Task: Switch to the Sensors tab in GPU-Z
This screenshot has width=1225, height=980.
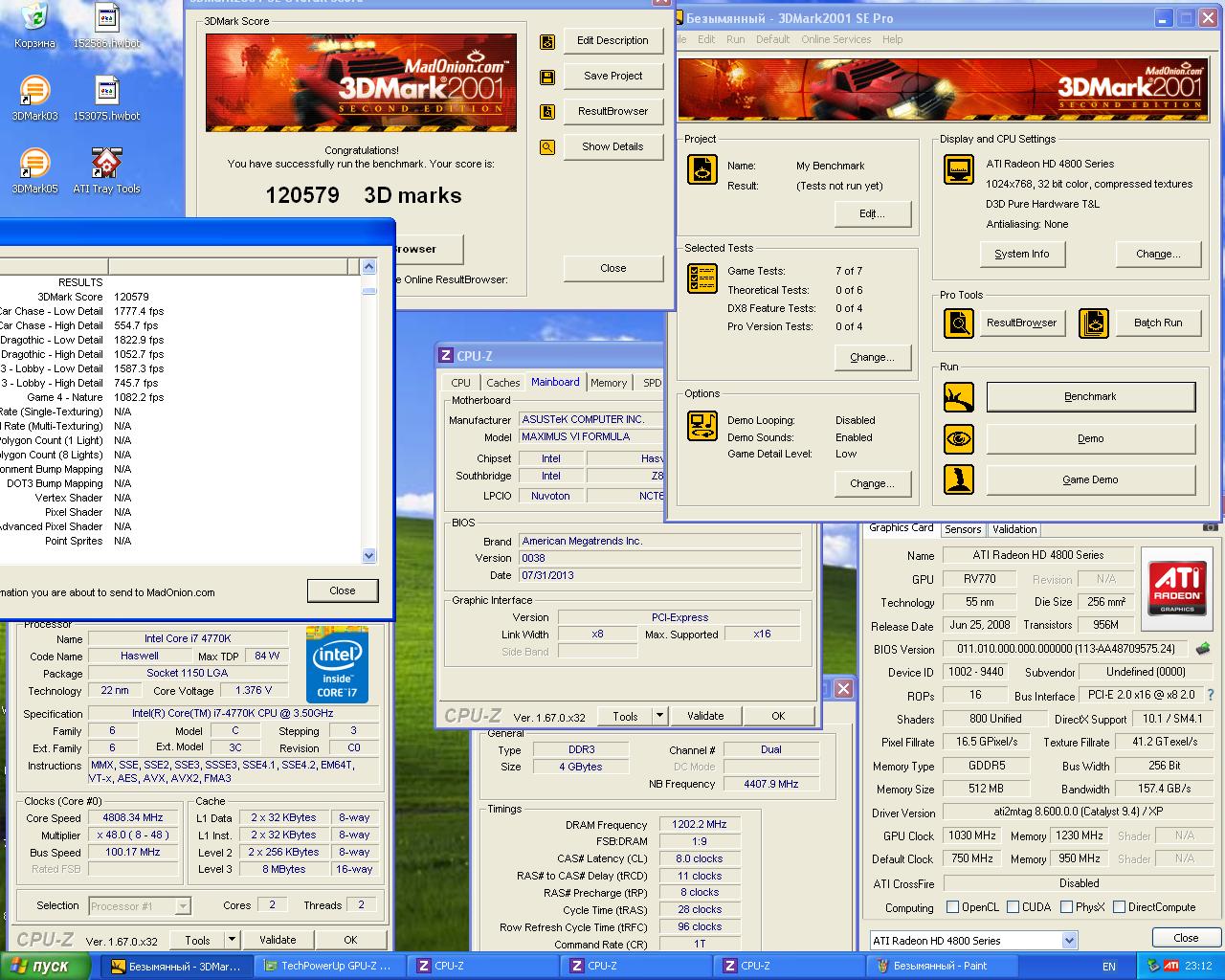Action: [963, 529]
